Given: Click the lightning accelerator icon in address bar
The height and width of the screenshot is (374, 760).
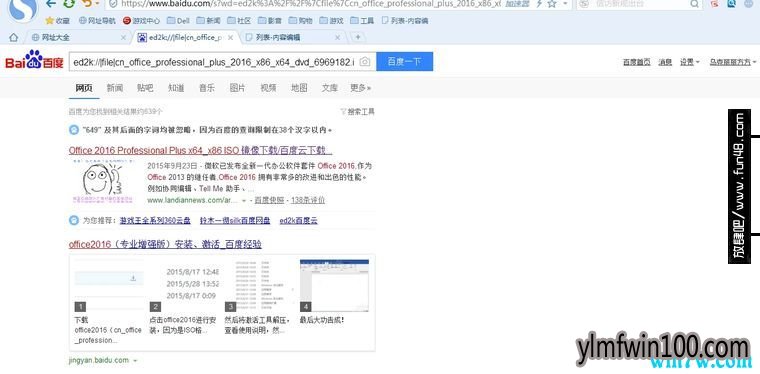Looking at the screenshot, I should pyautogui.click(x=539, y=4).
